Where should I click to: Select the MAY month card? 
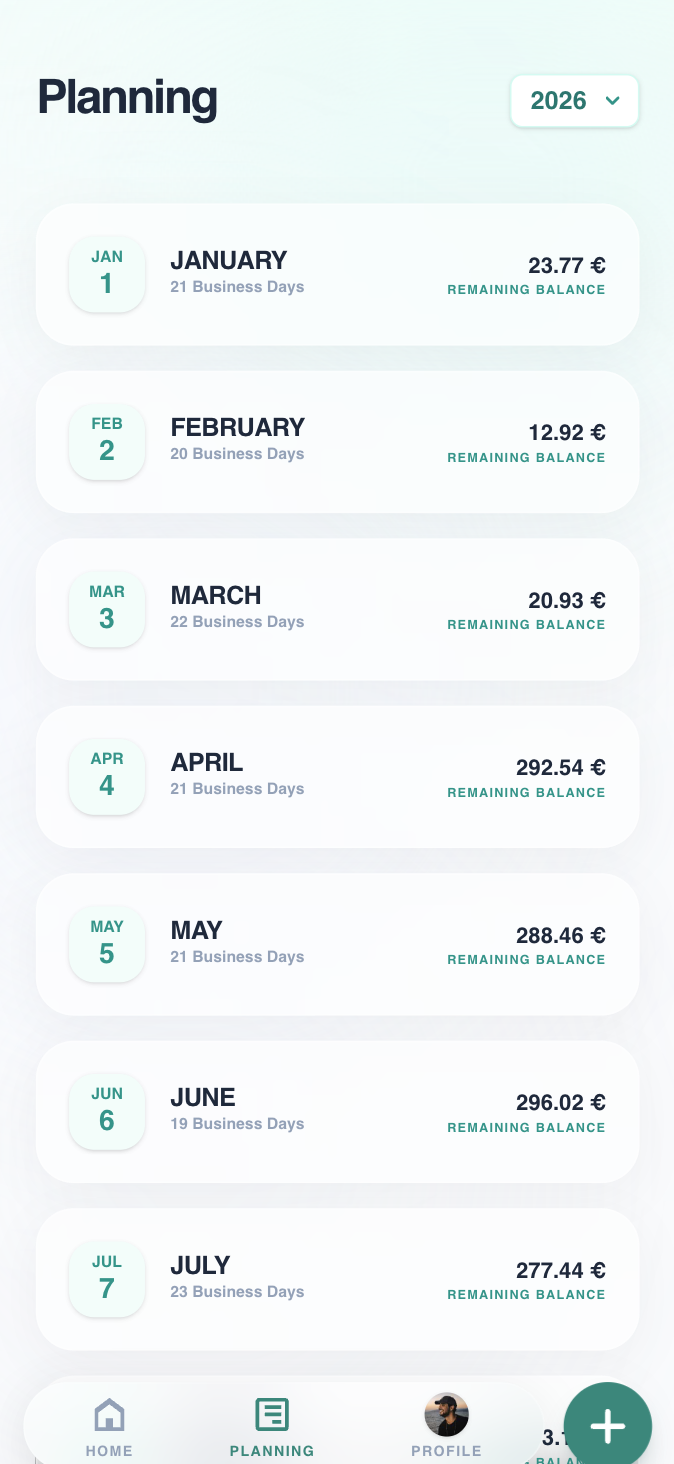point(337,943)
